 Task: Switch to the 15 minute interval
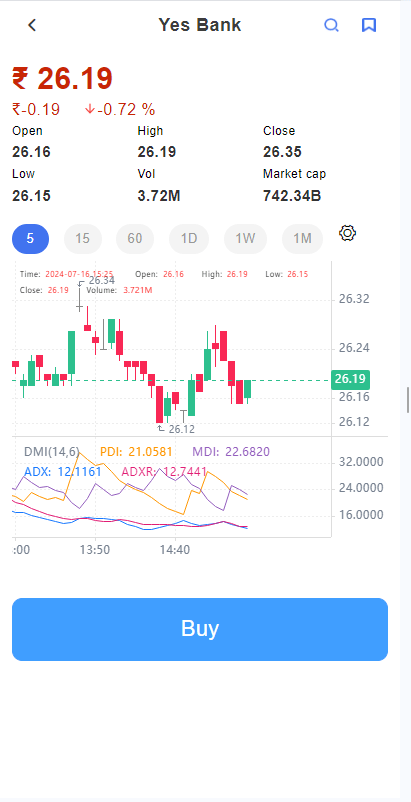click(x=83, y=239)
